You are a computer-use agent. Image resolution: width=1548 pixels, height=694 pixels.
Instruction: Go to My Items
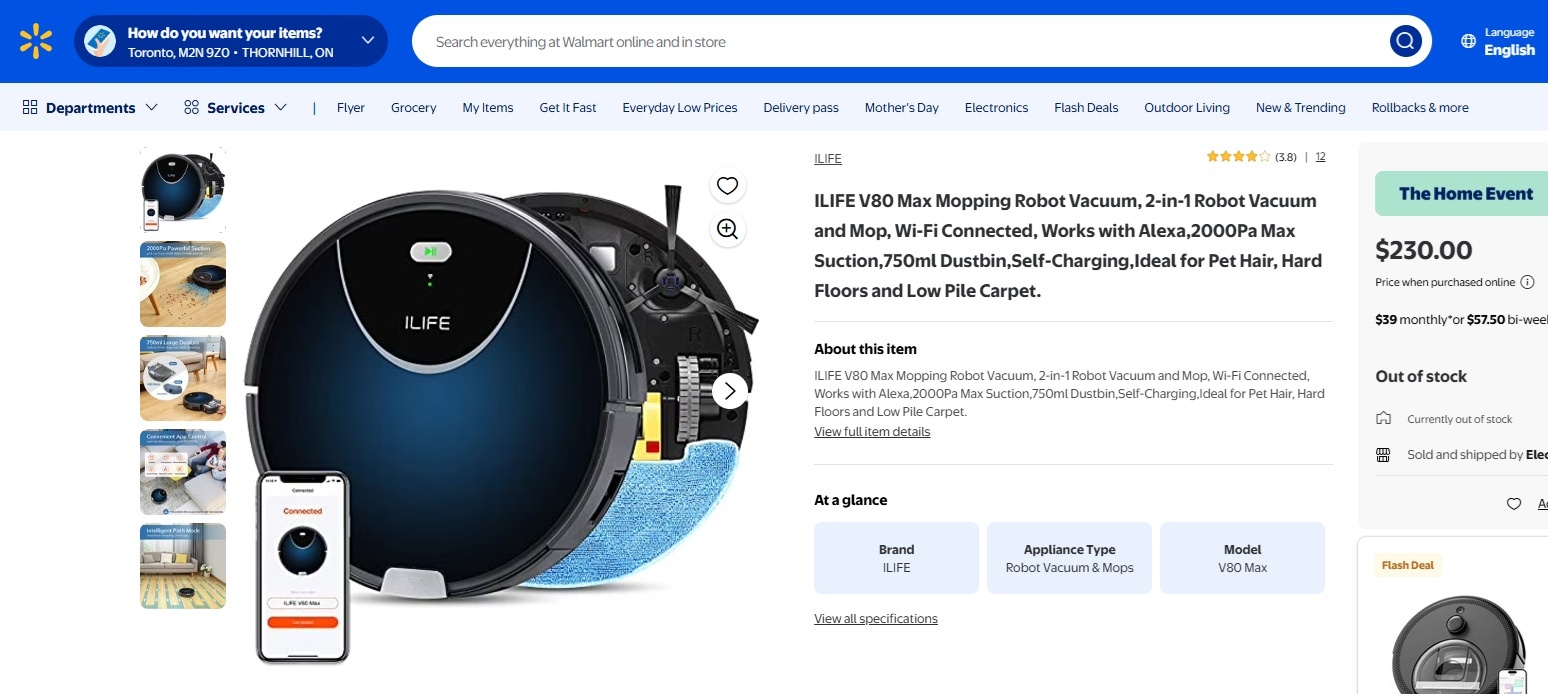pos(488,107)
